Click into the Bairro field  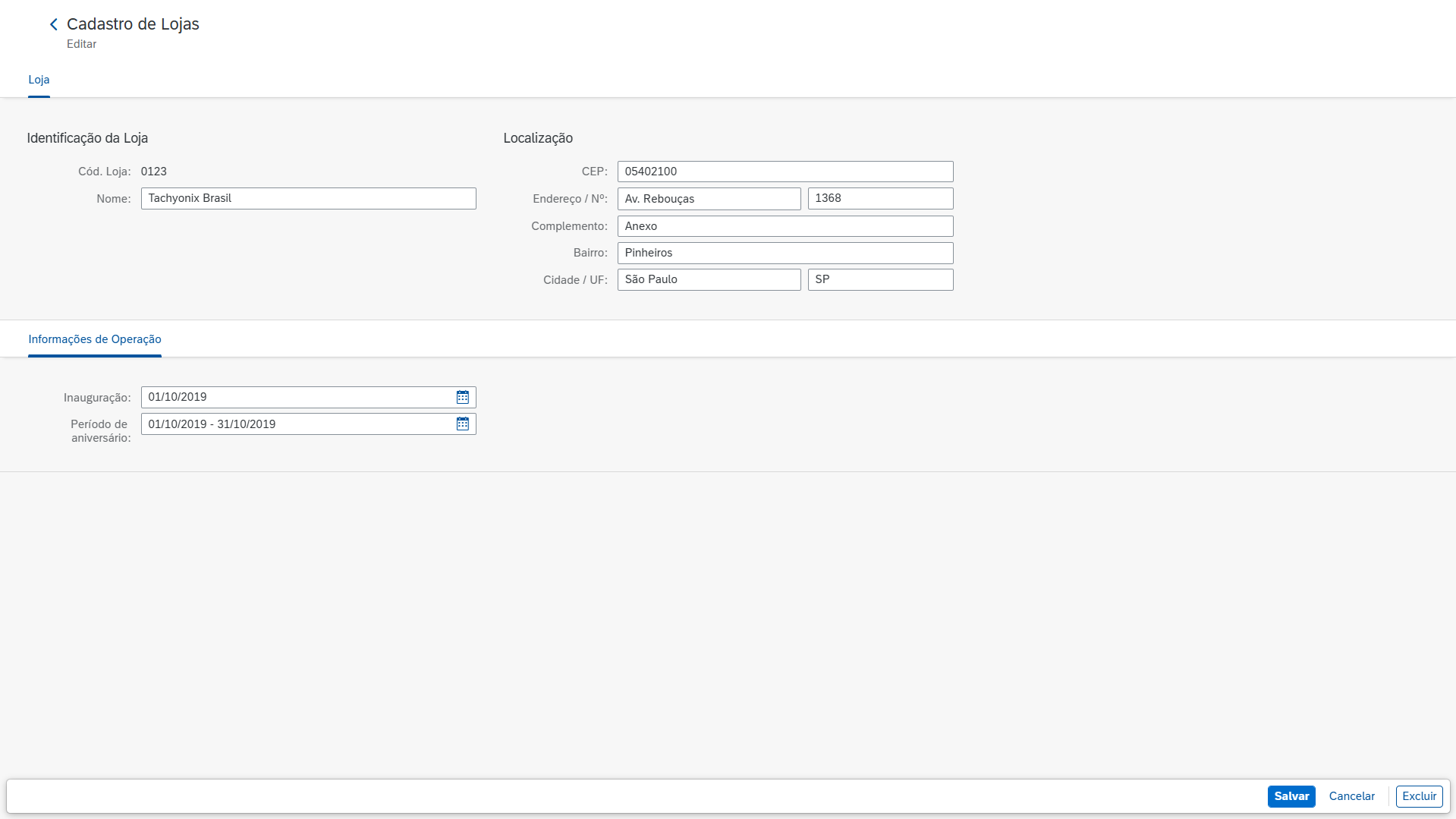point(785,253)
